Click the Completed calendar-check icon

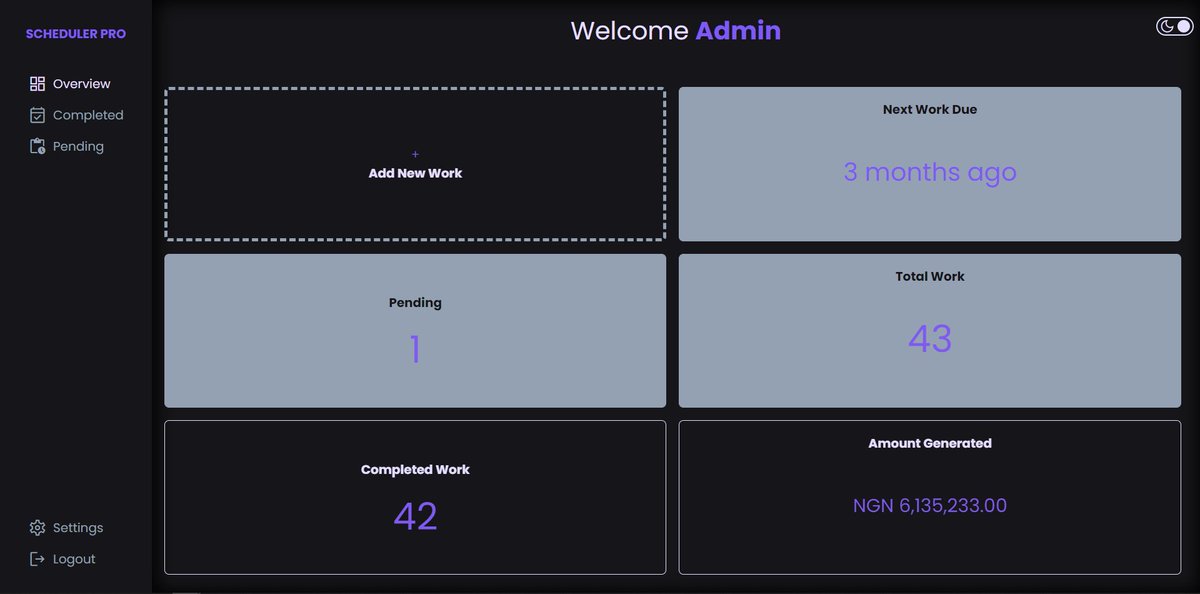pos(38,115)
